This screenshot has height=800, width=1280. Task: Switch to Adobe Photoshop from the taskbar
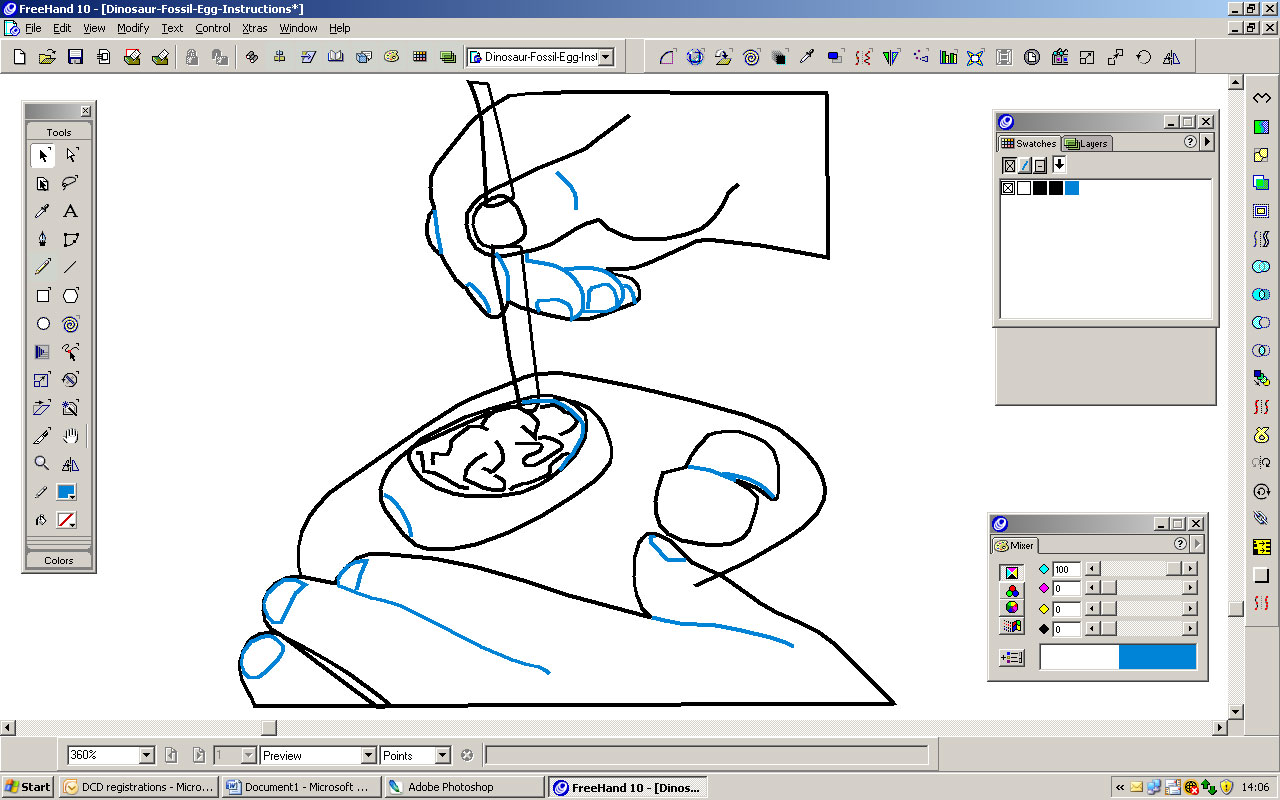464,787
